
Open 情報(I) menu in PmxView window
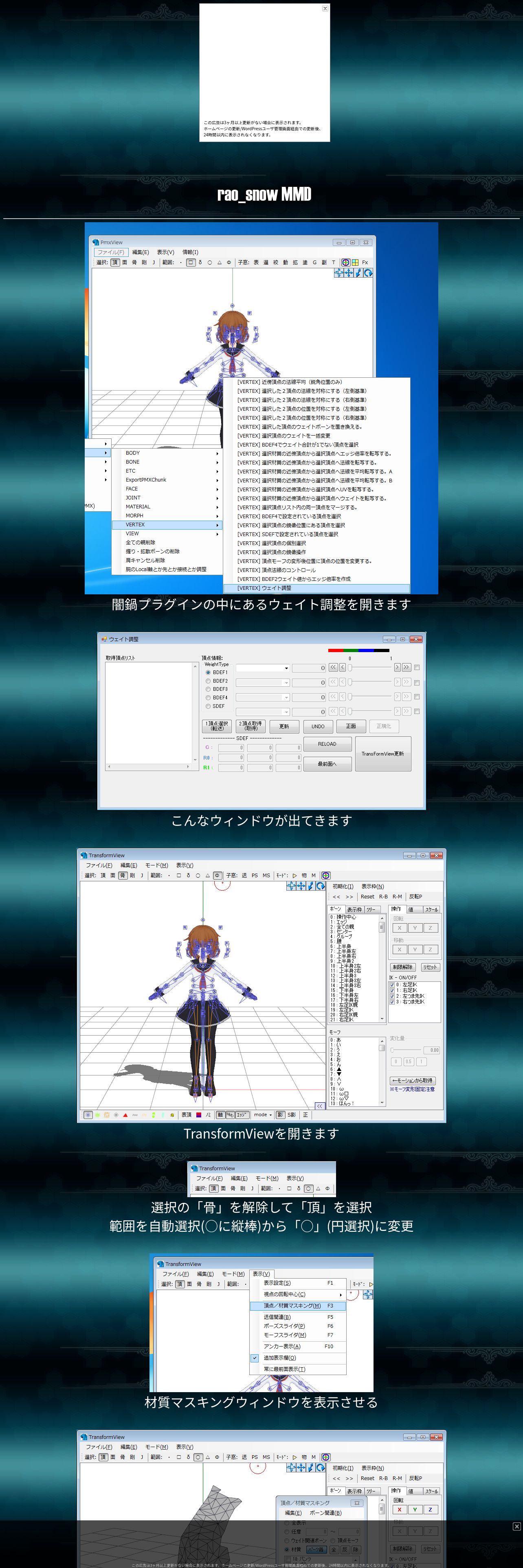(191, 252)
